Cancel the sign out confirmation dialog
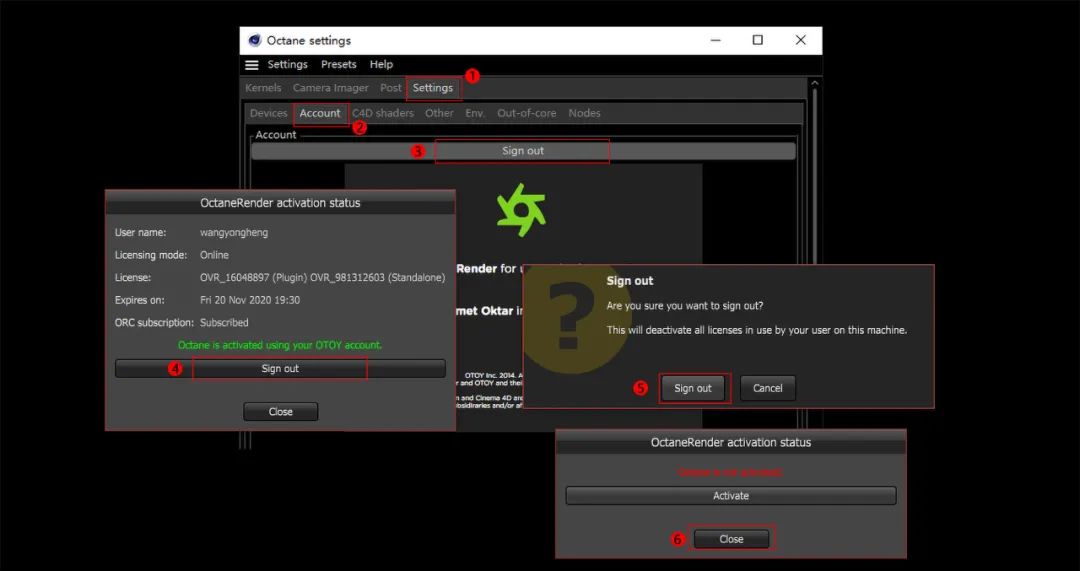The width and height of the screenshot is (1080, 571). tap(767, 388)
